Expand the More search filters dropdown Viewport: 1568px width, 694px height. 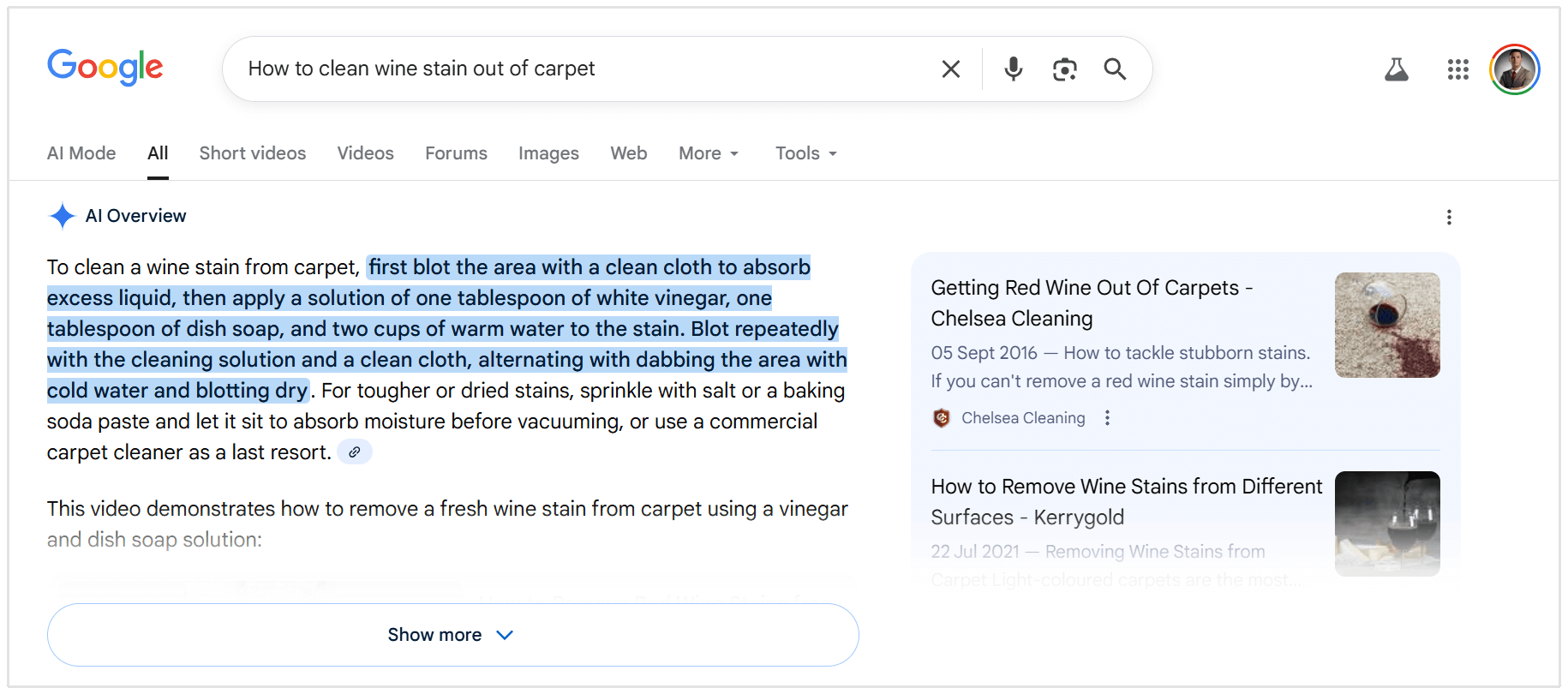click(x=708, y=153)
